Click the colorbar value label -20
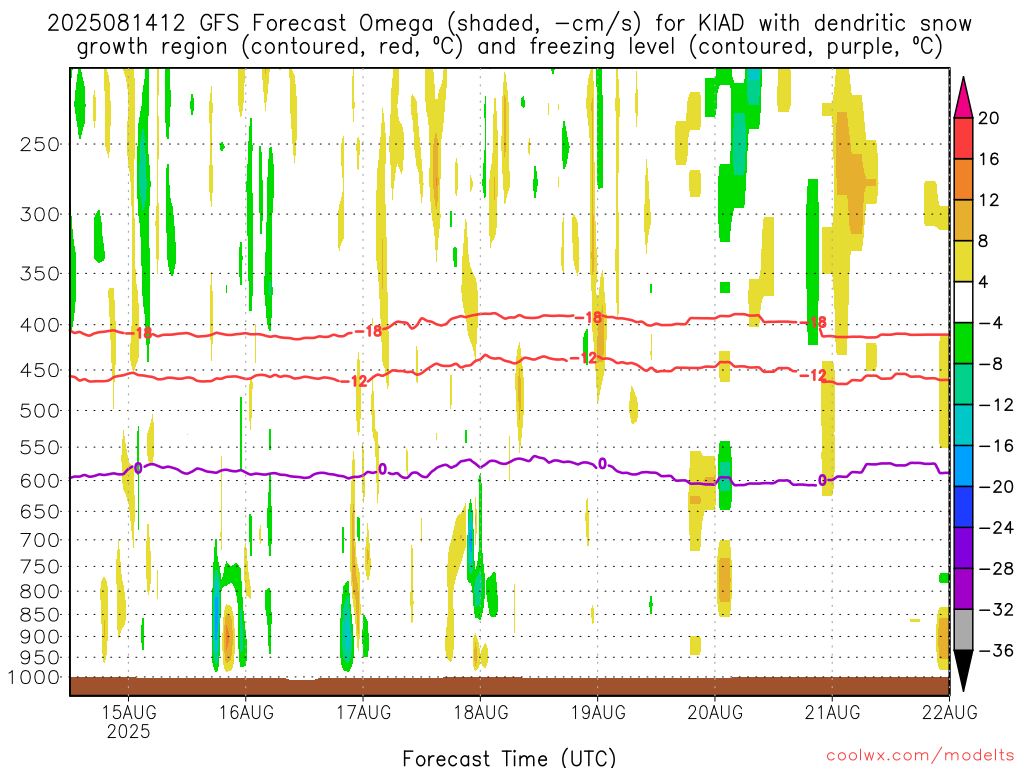The width and height of the screenshot is (1024, 768). pos(995,487)
